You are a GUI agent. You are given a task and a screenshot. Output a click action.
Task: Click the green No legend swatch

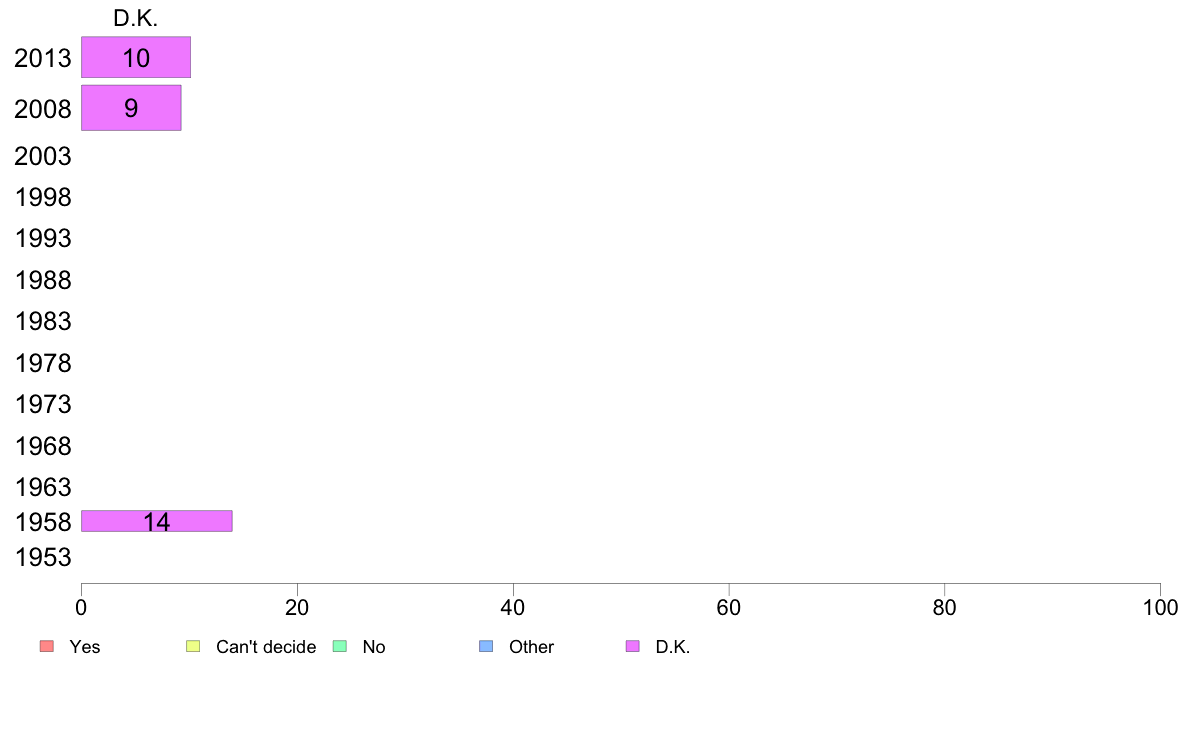click(x=339, y=646)
